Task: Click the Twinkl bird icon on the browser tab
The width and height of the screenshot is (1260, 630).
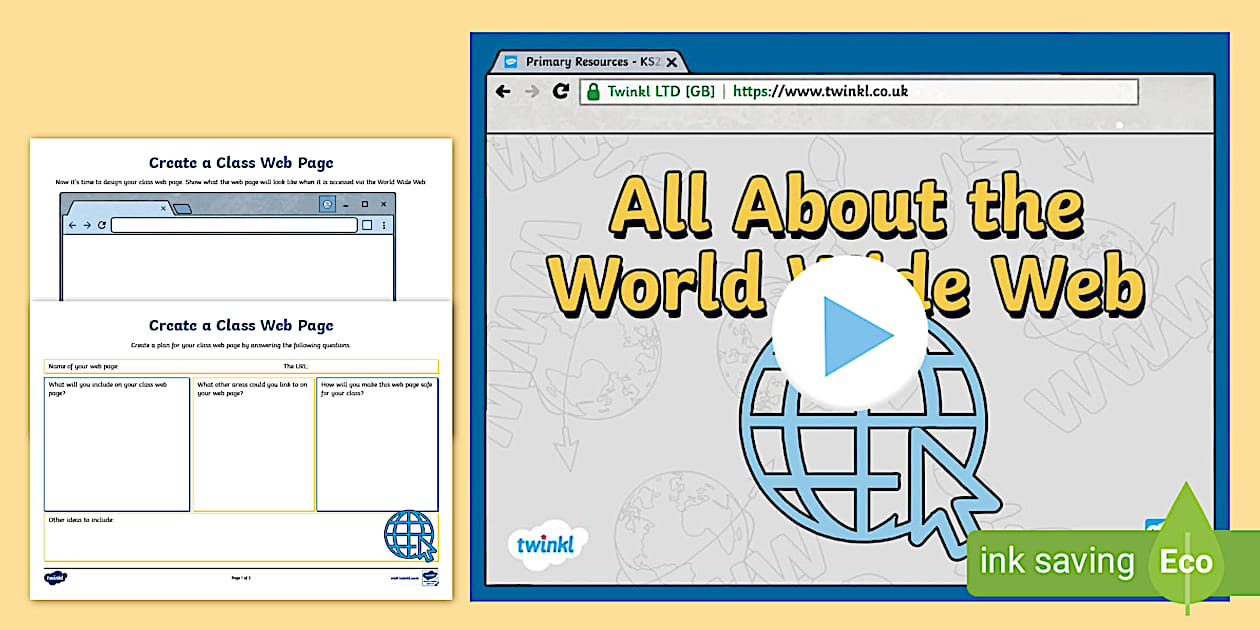Action: pos(512,61)
